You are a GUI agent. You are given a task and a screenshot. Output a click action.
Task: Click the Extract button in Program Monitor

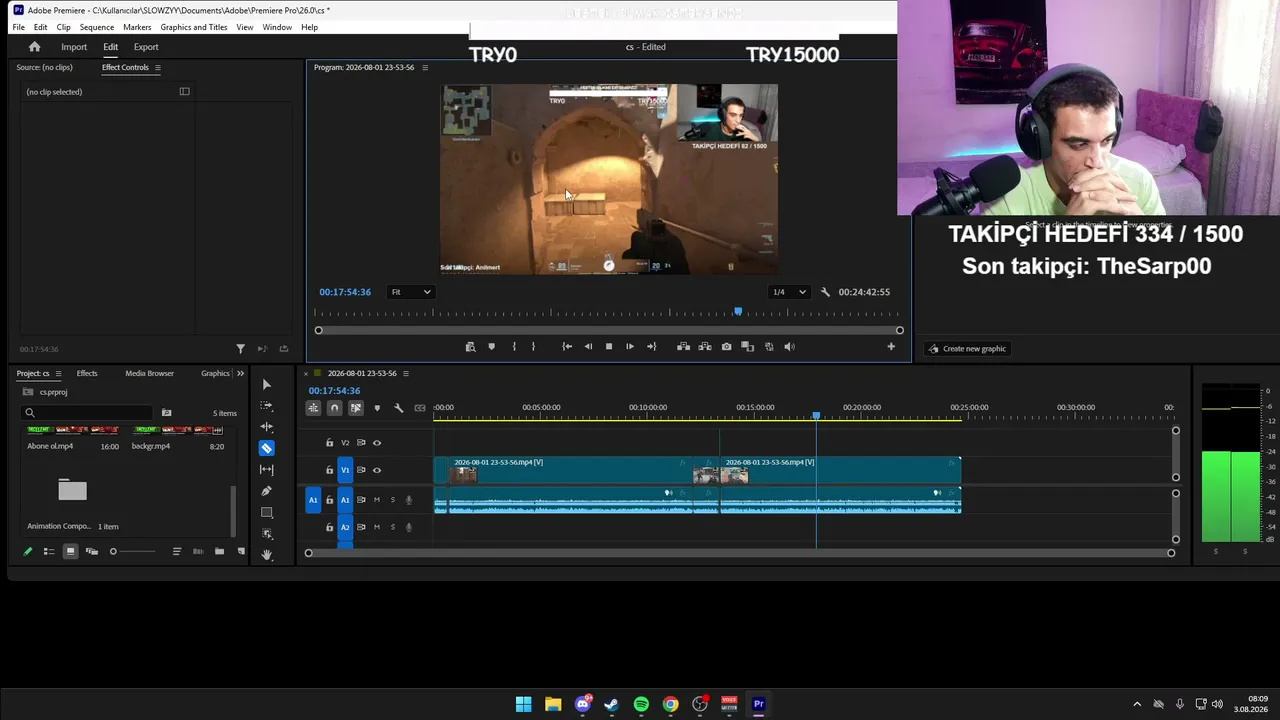pos(705,347)
